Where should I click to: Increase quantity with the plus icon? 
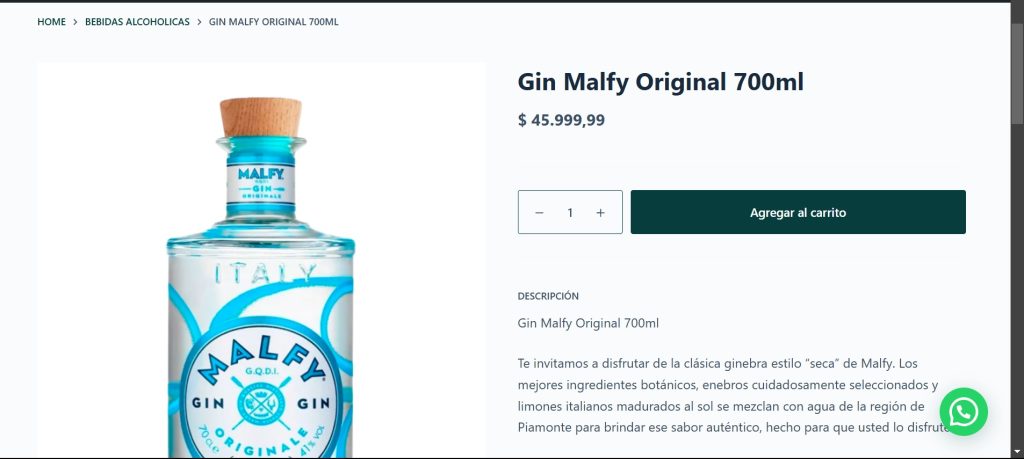[x=600, y=212]
